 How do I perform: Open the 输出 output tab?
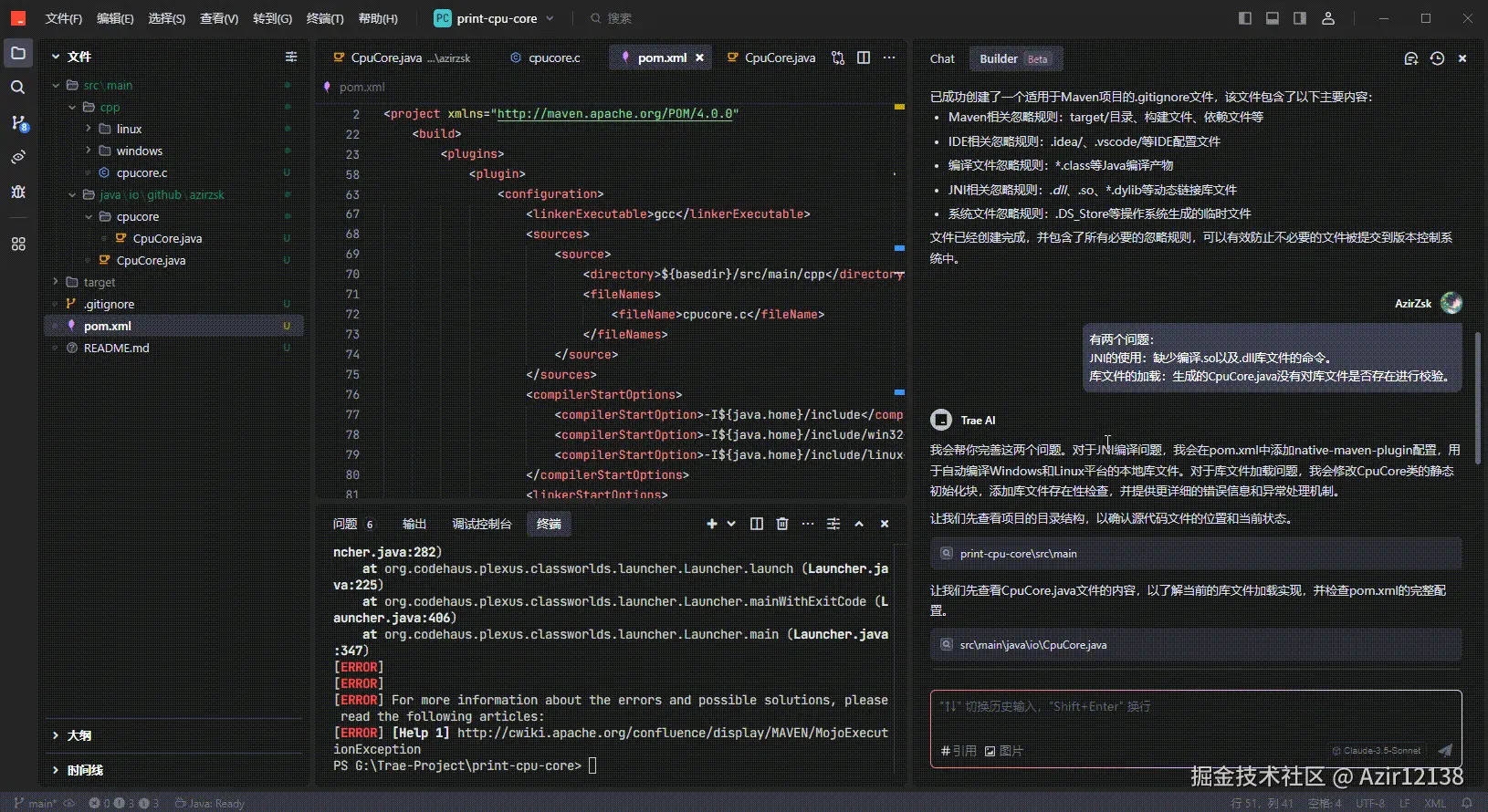pos(414,524)
